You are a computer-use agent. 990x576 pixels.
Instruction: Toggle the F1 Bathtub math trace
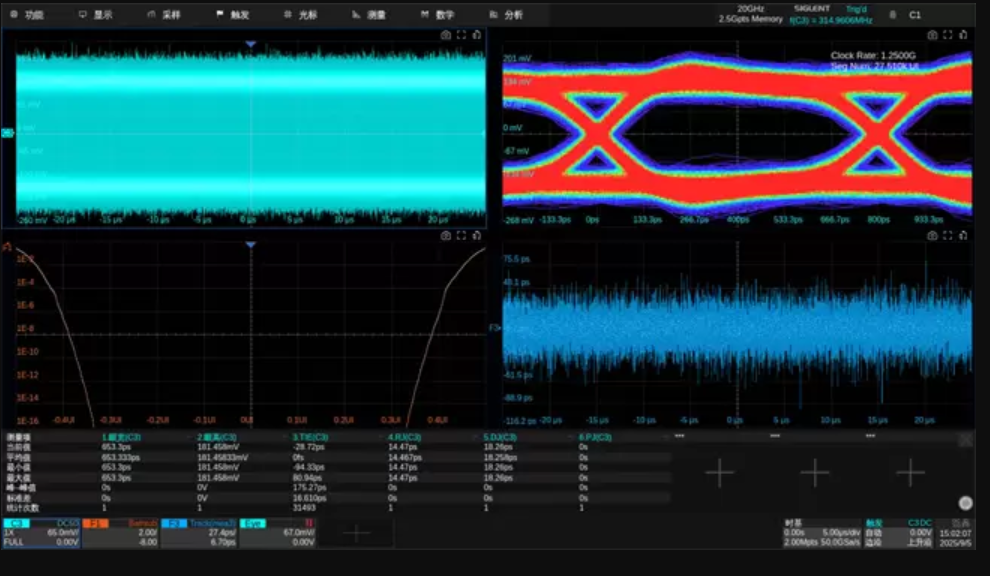pos(121,532)
